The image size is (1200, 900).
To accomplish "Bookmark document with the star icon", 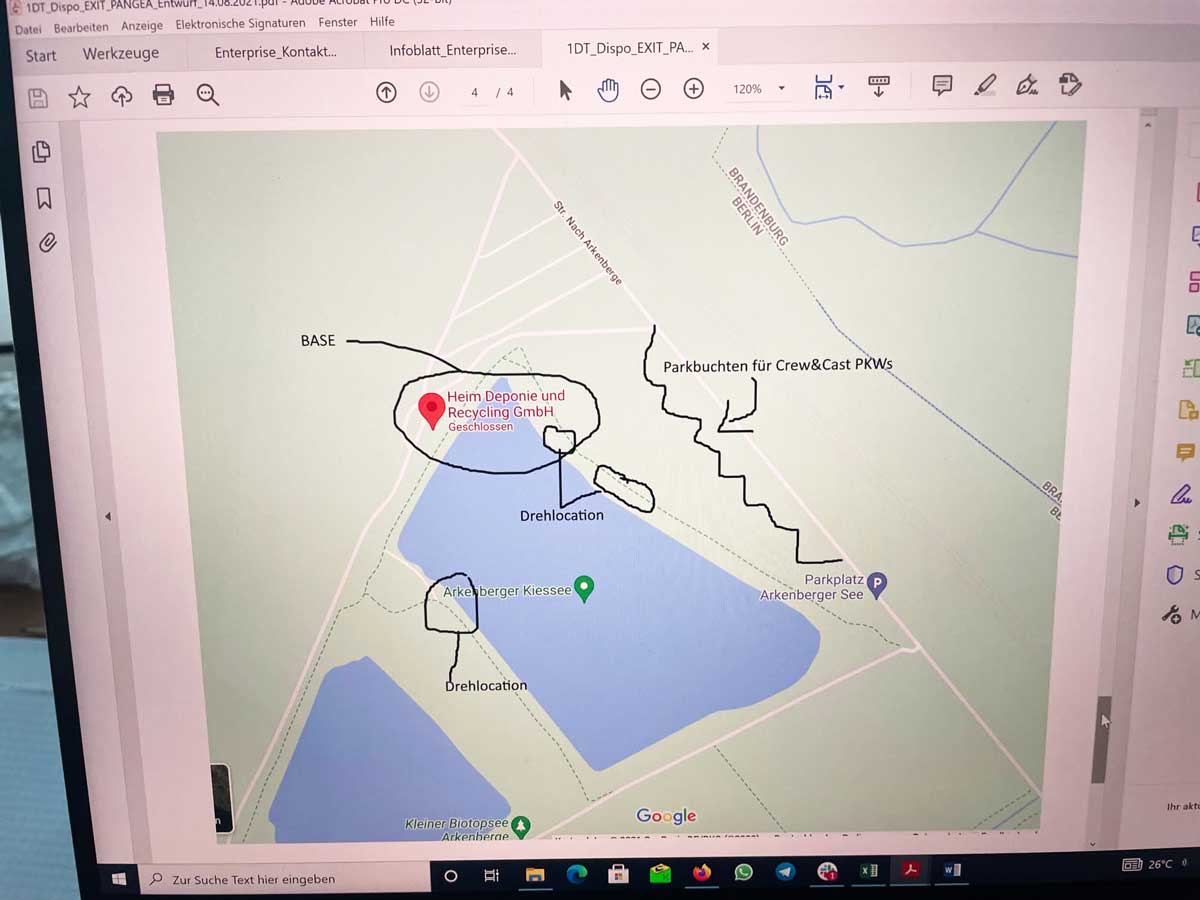I will coord(79,96).
